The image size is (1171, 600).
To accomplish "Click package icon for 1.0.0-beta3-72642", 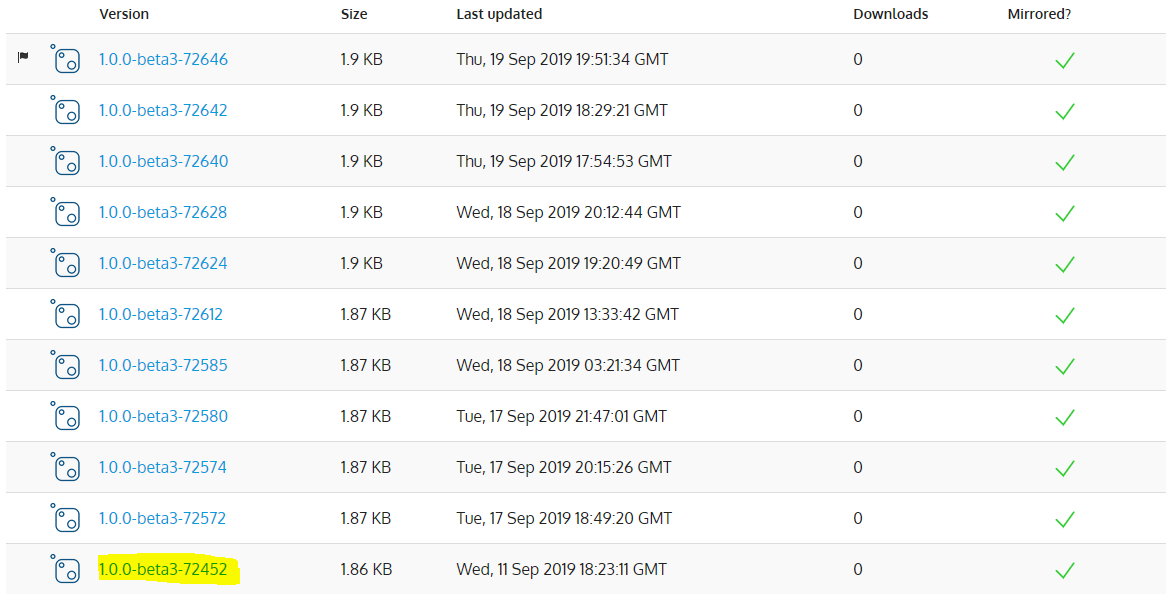I will 66,110.
